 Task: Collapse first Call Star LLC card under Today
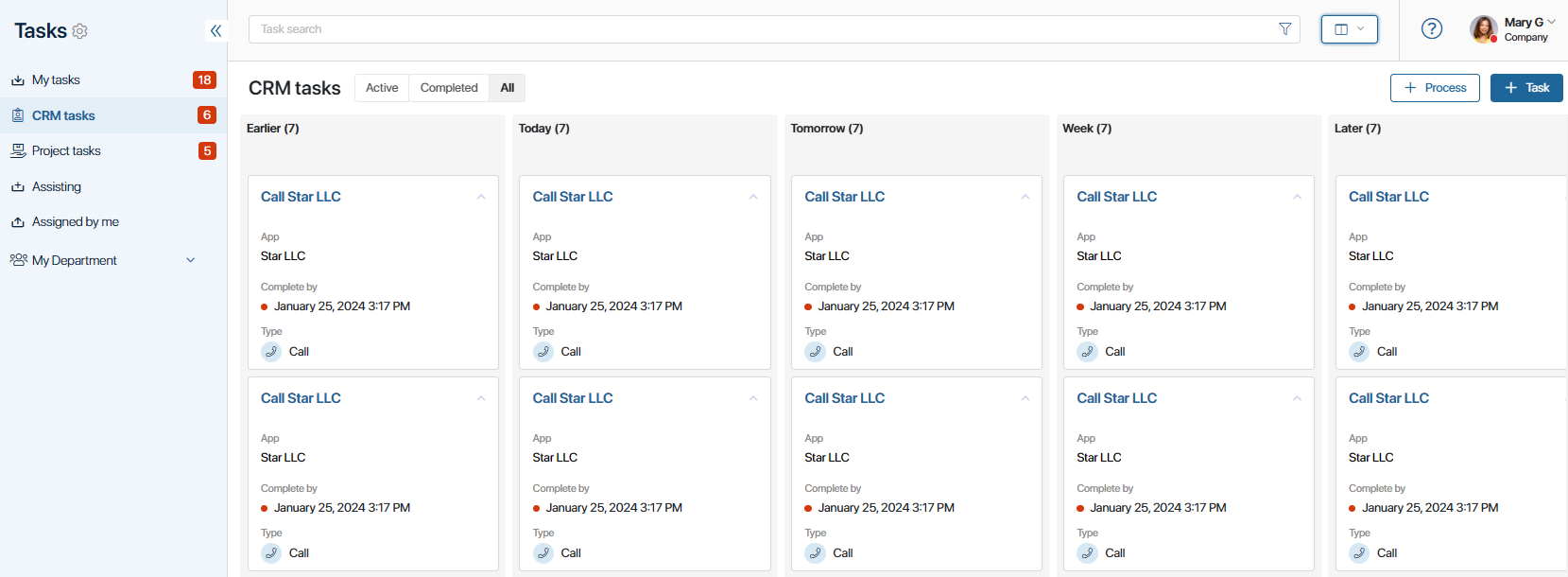pos(753,197)
